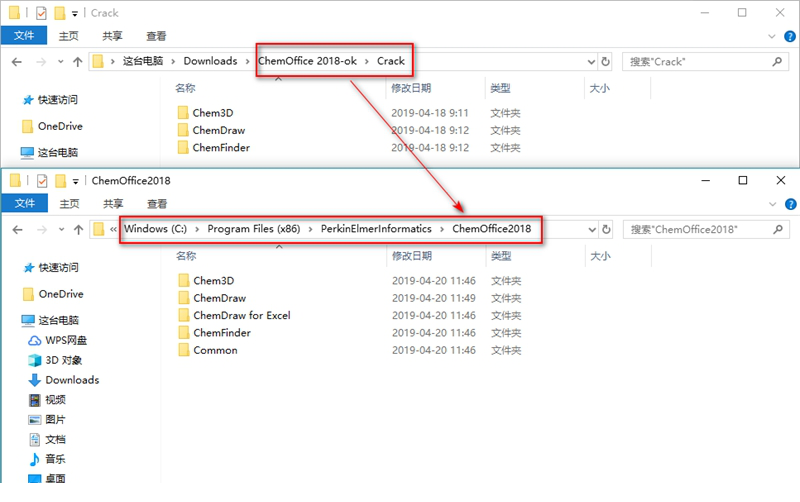Open recent locations dropdown in Crack window
Viewport: 800px width, 502px height.
(x=60, y=62)
